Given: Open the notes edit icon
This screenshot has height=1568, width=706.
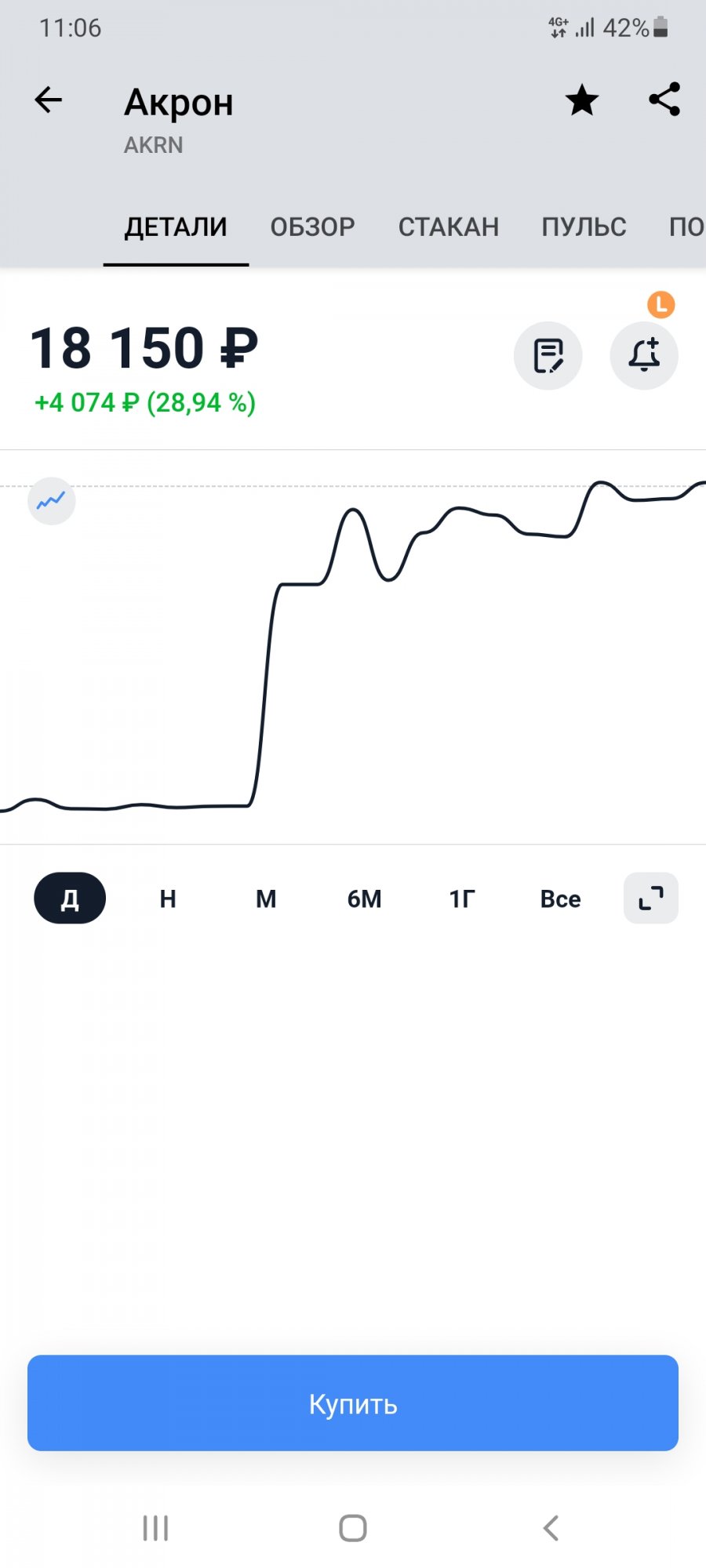Looking at the screenshot, I should coord(548,356).
